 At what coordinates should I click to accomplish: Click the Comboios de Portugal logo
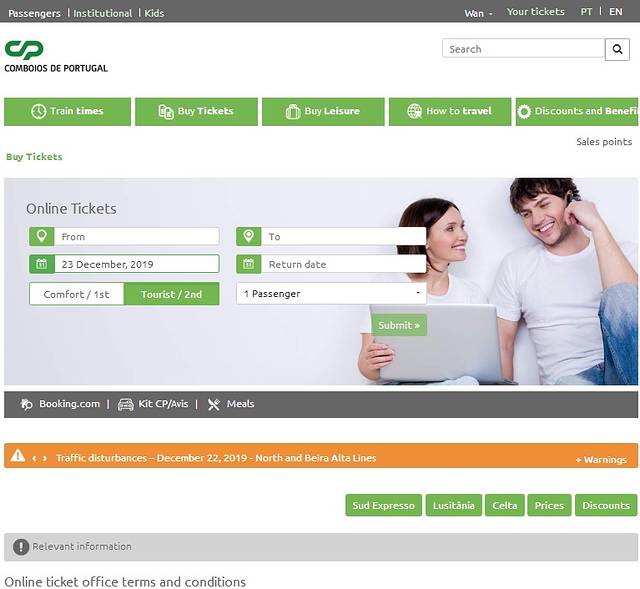[55, 56]
